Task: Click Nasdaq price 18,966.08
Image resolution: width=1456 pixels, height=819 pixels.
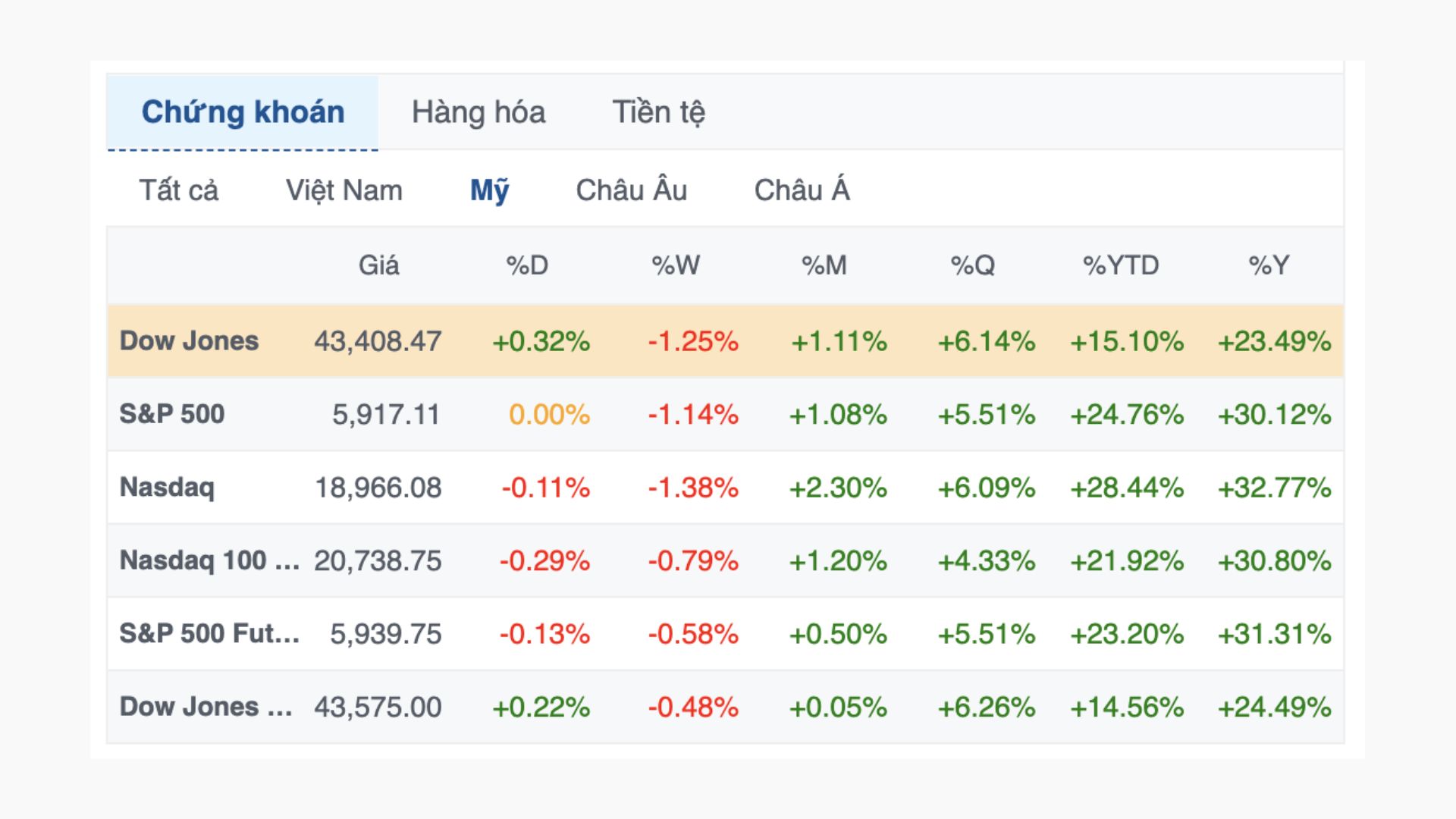Action: pyautogui.click(x=378, y=488)
